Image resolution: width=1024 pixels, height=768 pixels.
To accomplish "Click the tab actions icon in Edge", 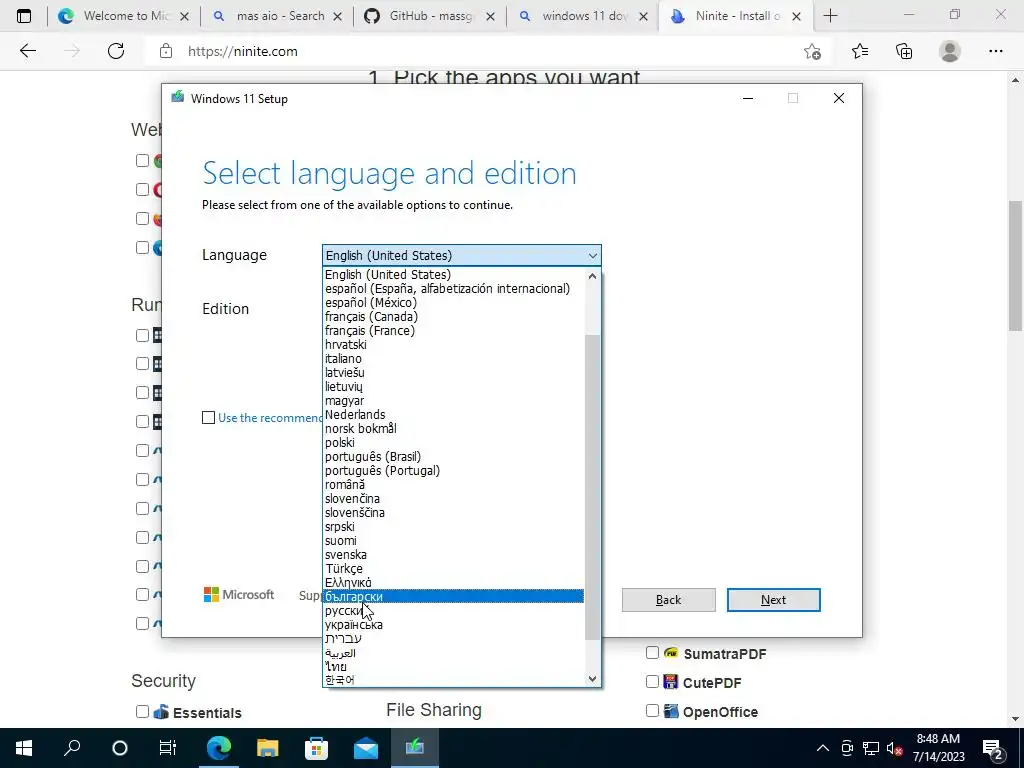I will coord(24,16).
